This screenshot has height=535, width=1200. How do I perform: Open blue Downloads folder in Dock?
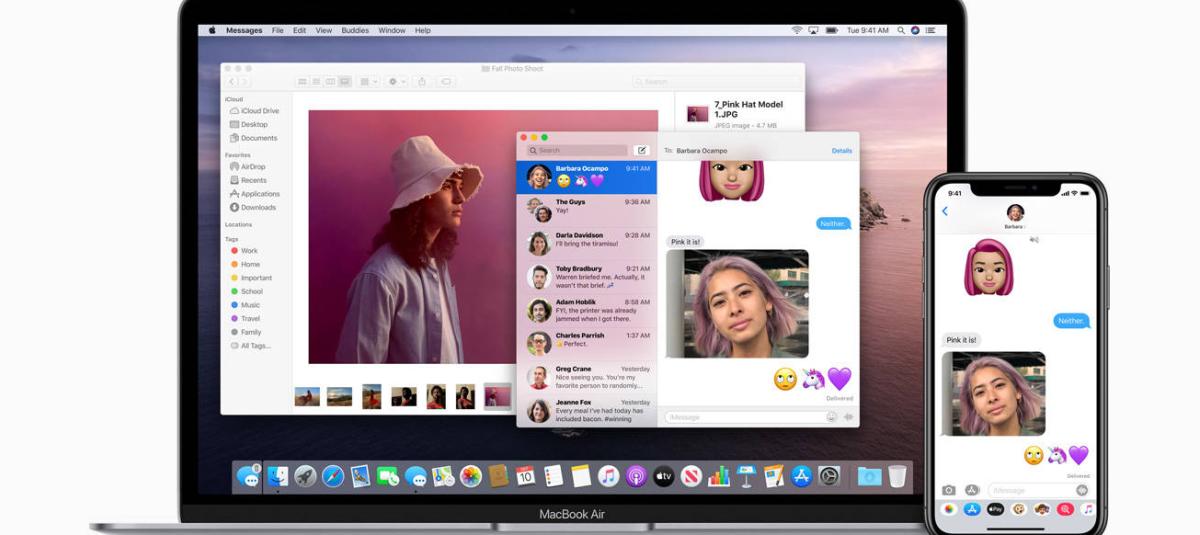(x=868, y=476)
